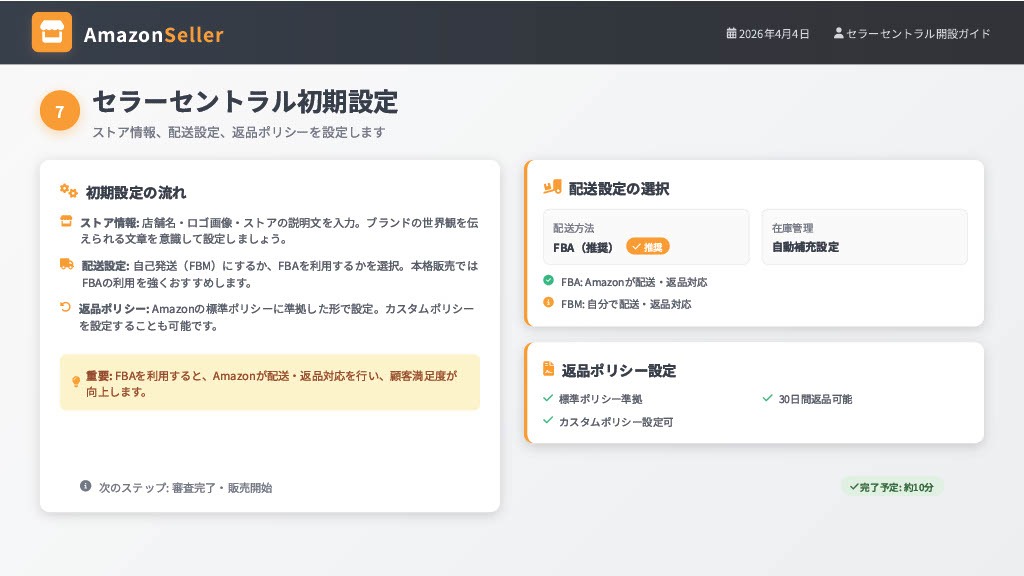Image resolution: width=1024 pixels, height=576 pixels.
Task: Click the green check beside FBA: Amazonが配送
Action: (548, 281)
